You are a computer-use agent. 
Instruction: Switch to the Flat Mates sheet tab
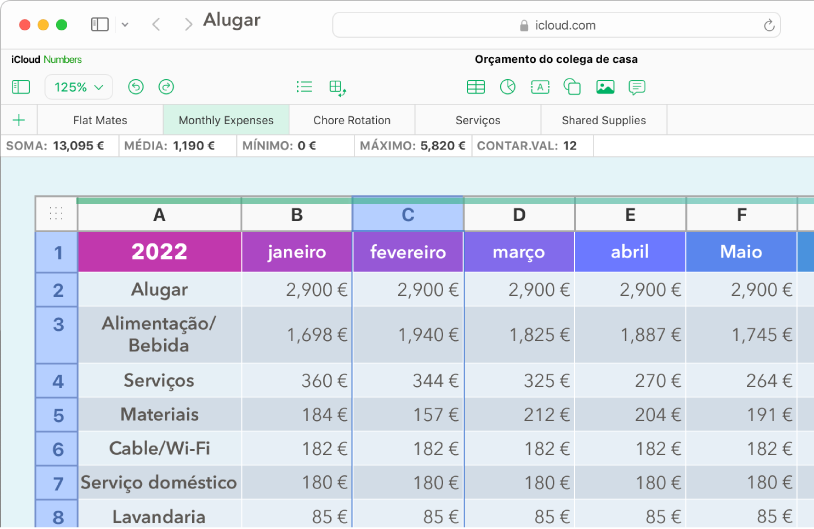click(x=100, y=120)
